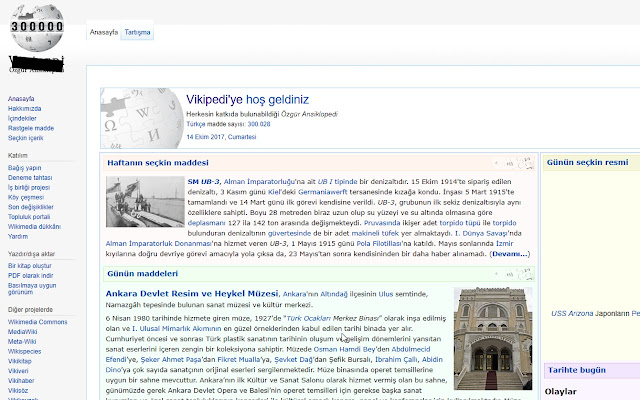Open a random article via Rastgele madde
Image resolution: width=640 pixels, height=400 pixels.
[x=31, y=128]
